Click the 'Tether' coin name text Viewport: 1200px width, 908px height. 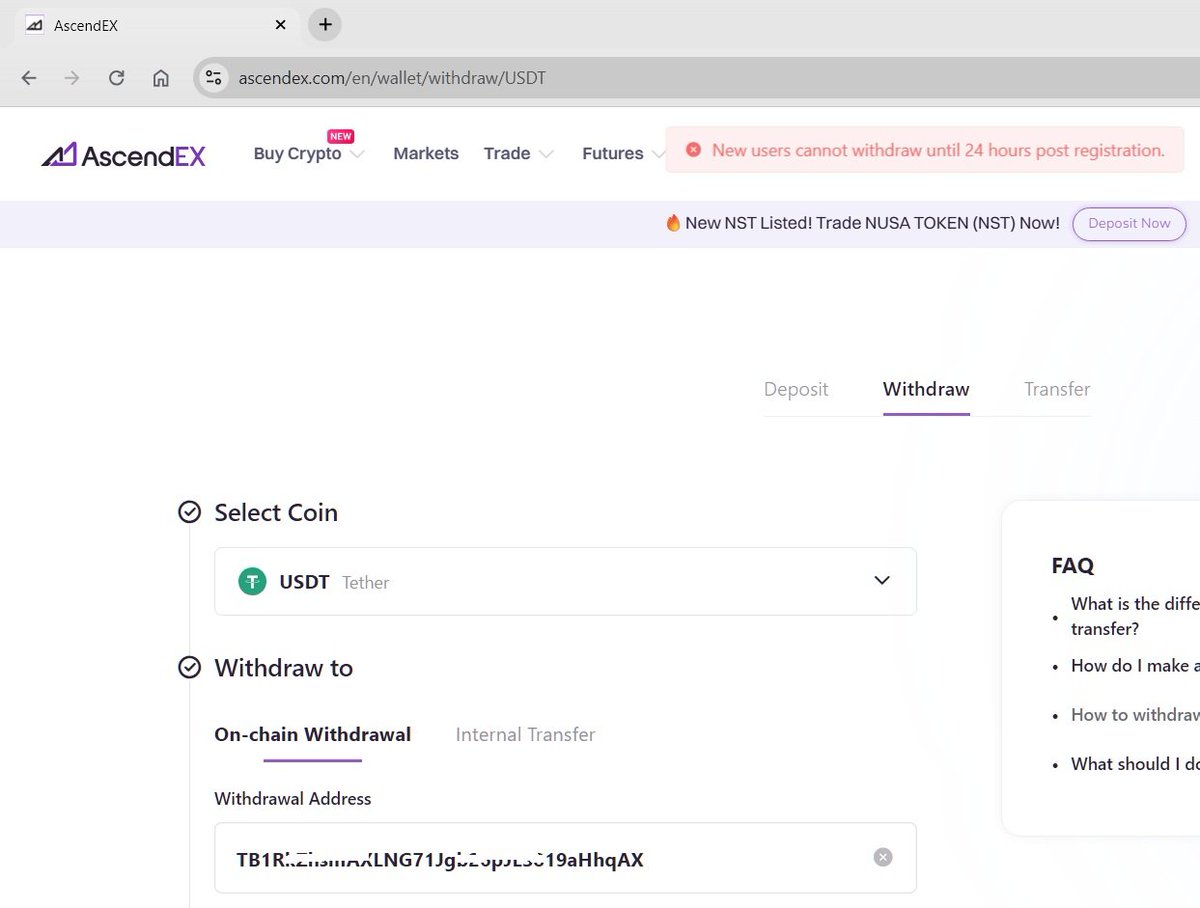pos(365,582)
